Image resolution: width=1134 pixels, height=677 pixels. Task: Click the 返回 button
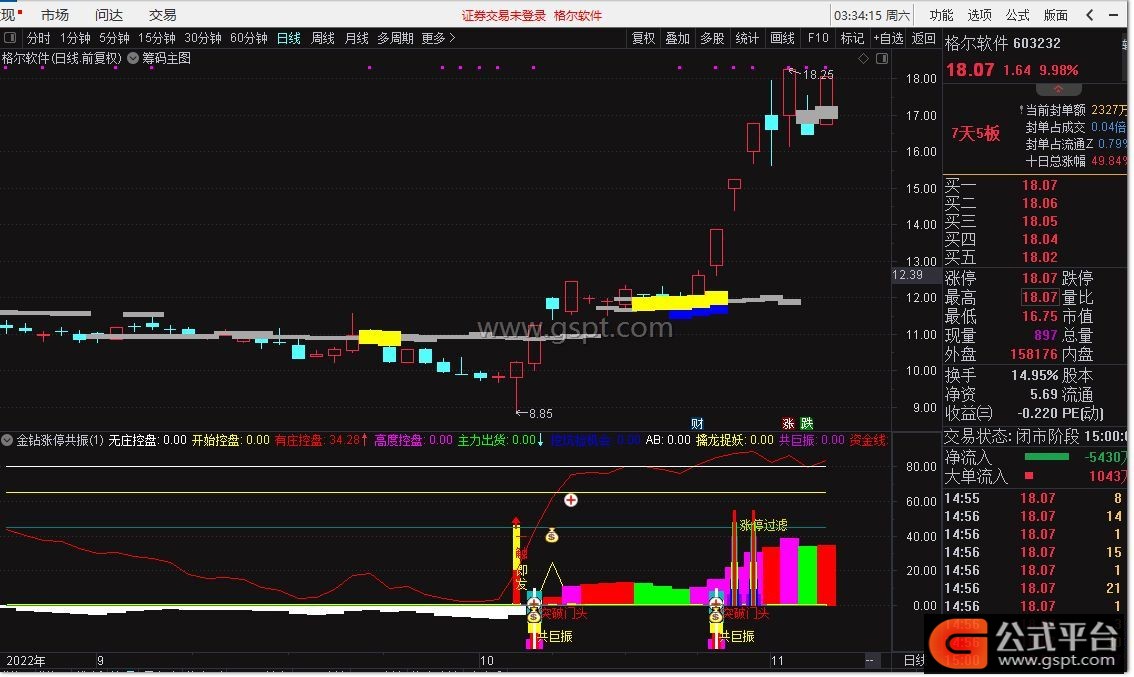coord(924,38)
